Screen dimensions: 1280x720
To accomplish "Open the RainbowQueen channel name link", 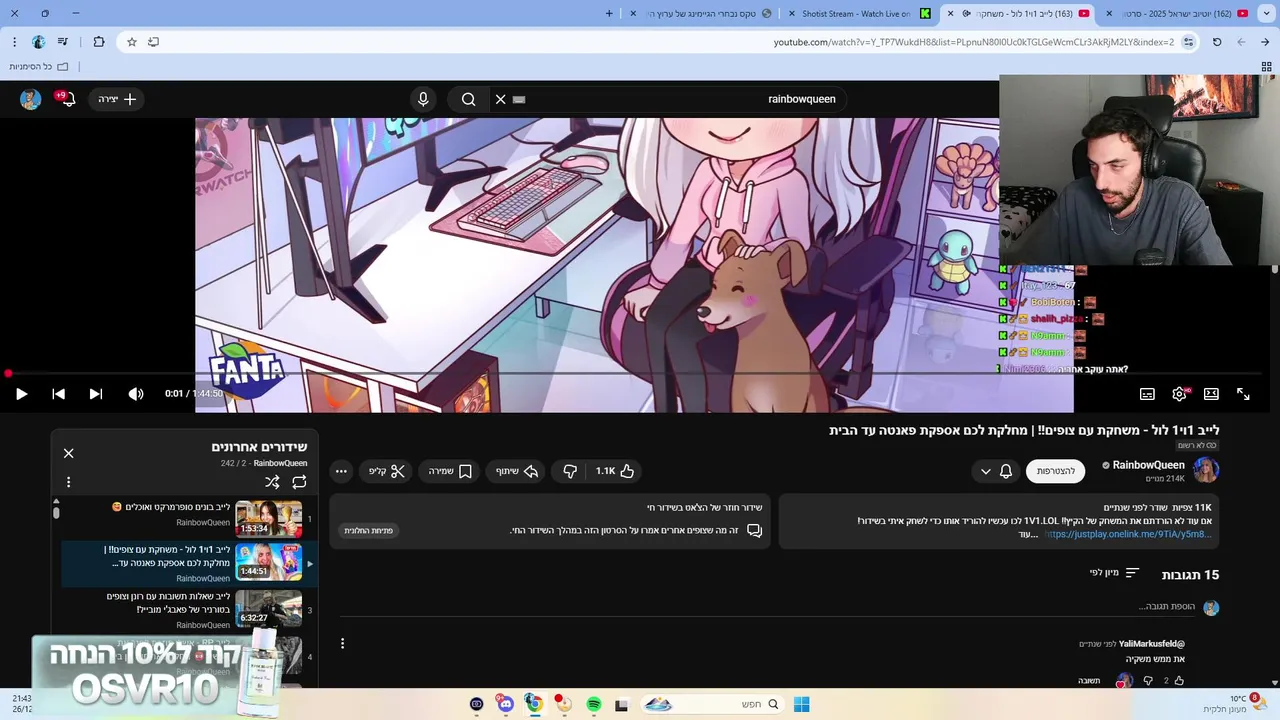I will 1148,465.
